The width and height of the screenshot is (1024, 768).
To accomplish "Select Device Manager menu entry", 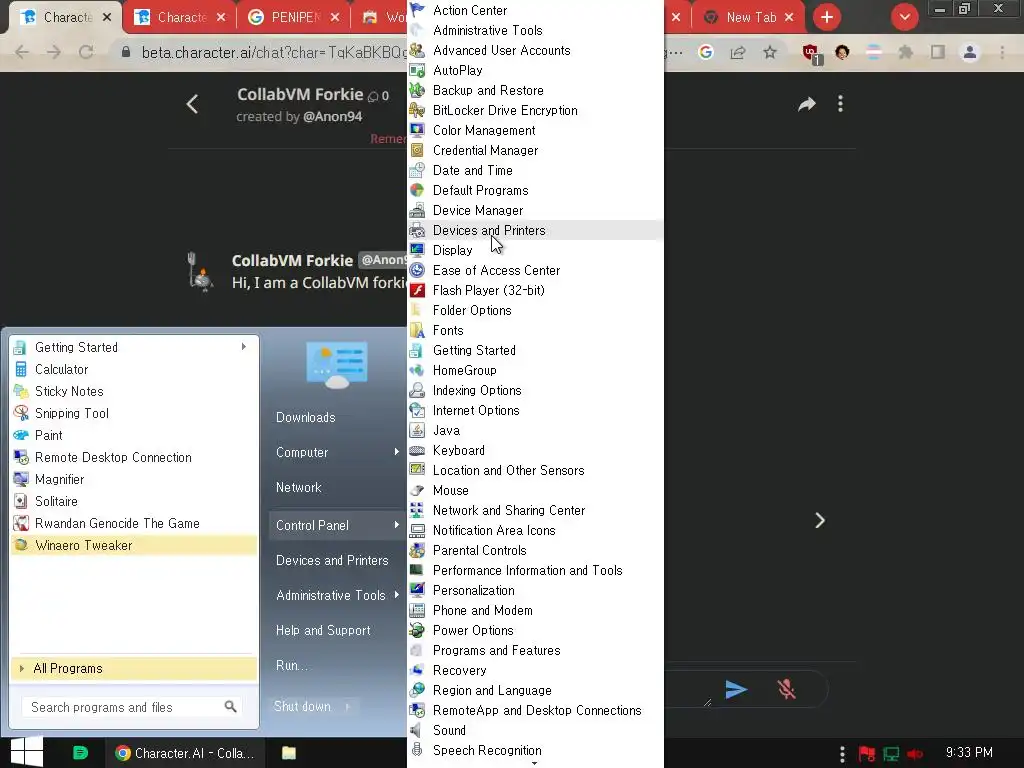I will pos(534,210).
